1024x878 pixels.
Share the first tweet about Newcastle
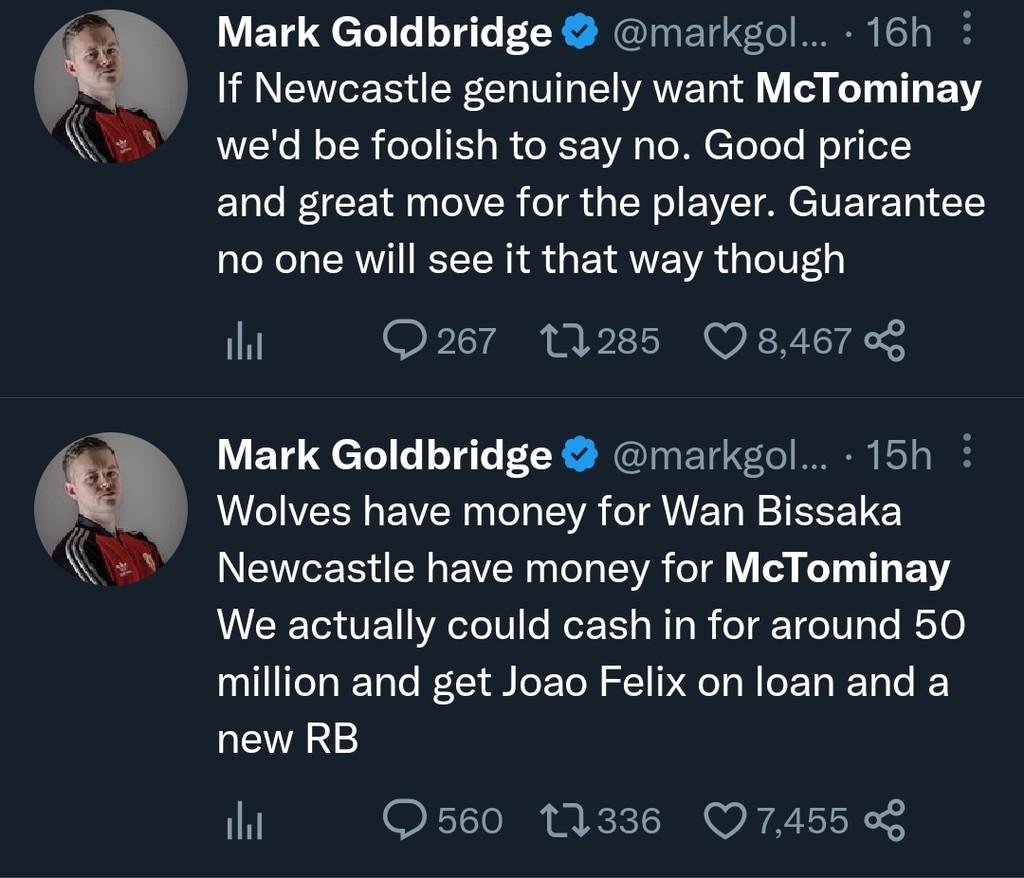click(884, 341)
